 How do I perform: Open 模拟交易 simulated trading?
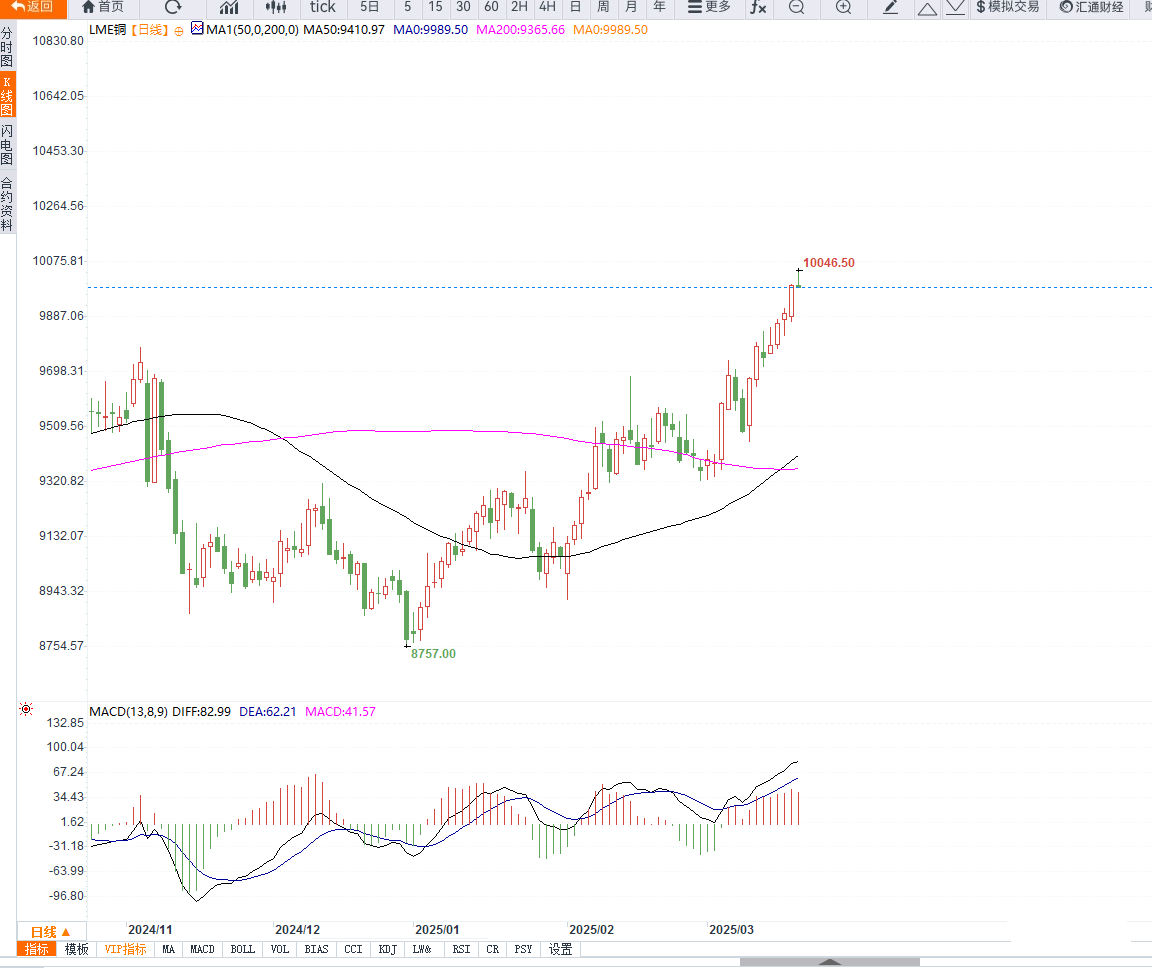click(x=1007, y=7)
